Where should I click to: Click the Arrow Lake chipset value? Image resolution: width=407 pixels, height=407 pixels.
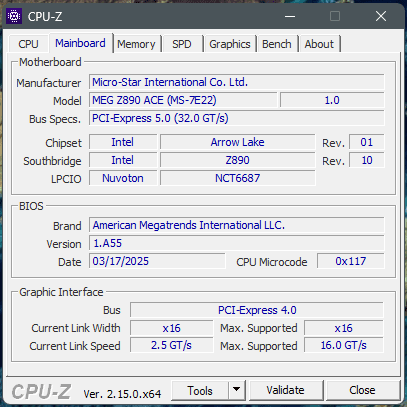point(237,142)
